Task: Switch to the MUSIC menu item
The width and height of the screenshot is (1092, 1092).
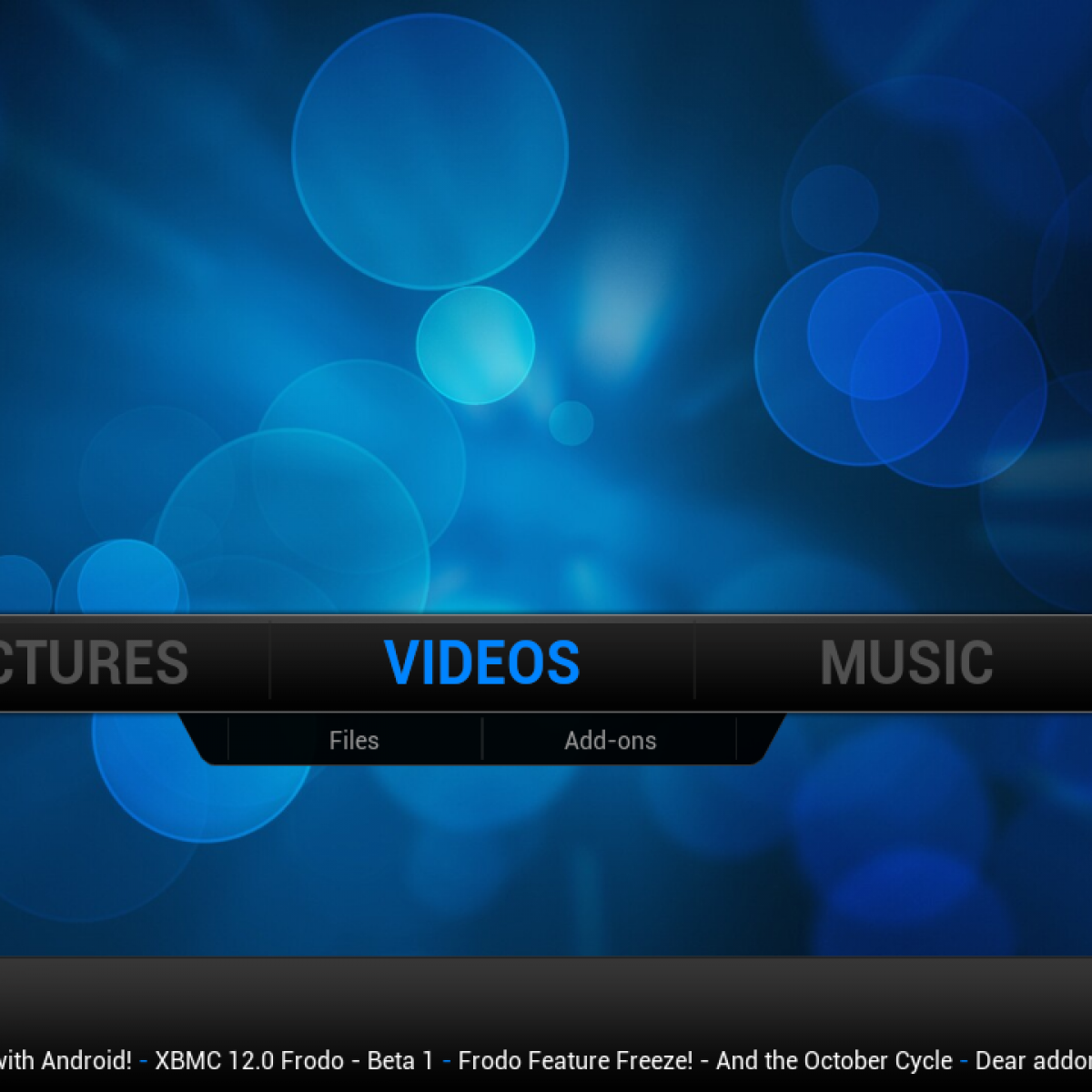Action: click(906, 662)
